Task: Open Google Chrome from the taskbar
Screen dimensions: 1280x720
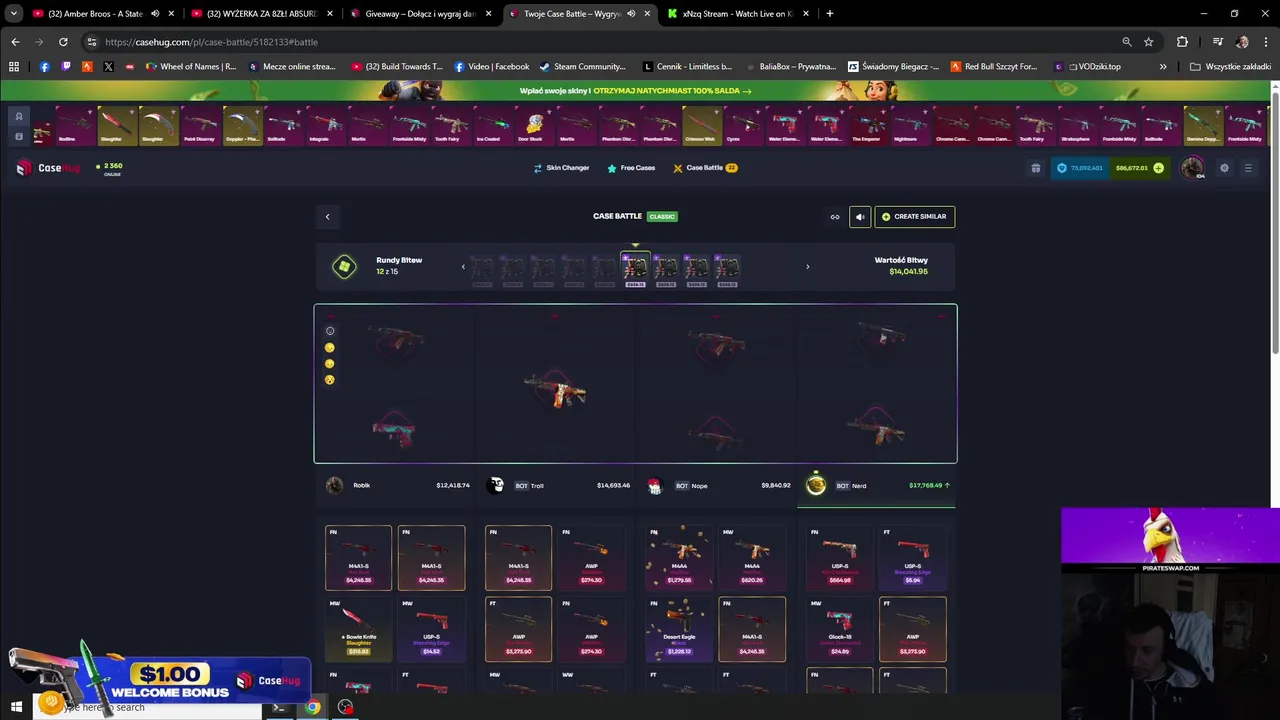Action: pos(313,707)
